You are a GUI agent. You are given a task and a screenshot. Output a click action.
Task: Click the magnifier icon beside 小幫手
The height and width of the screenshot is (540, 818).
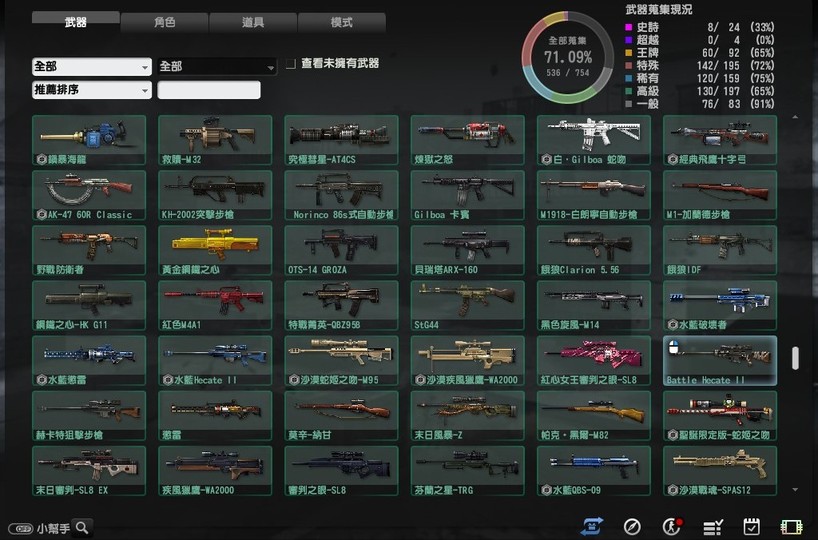pos(83,527)
